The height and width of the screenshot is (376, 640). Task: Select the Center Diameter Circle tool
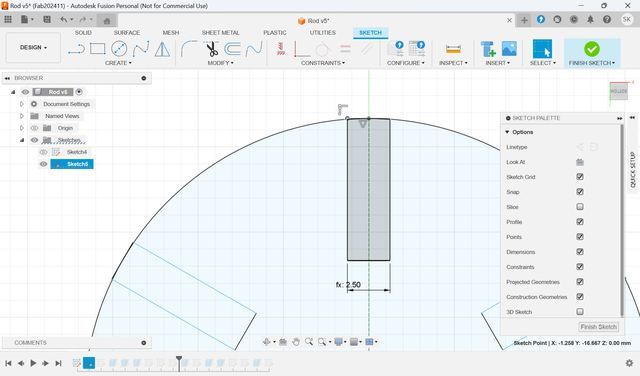pos(119,49)
